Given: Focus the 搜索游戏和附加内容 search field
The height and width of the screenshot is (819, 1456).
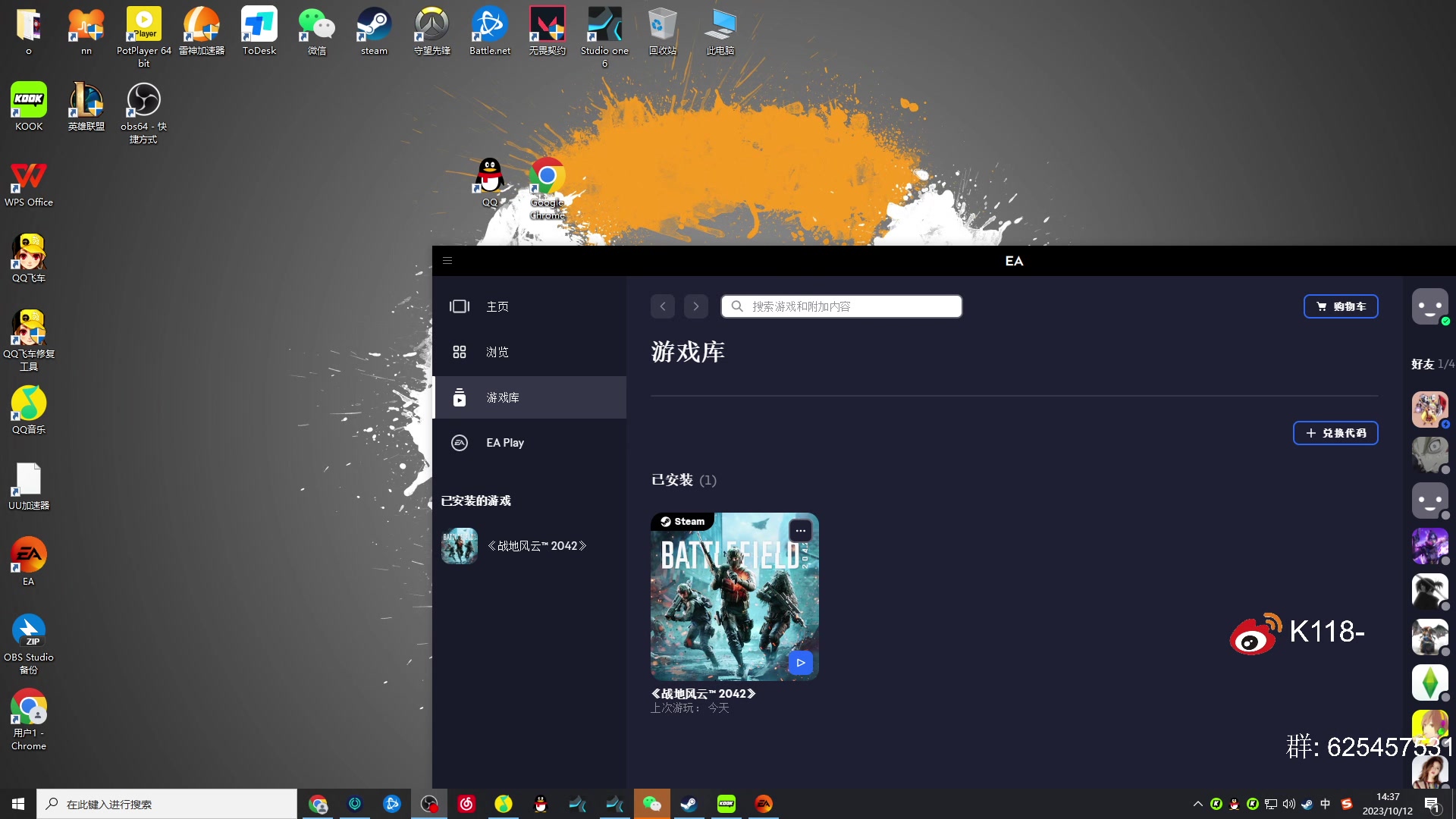Looking at the screenshot, I should [x=842, y=306].
